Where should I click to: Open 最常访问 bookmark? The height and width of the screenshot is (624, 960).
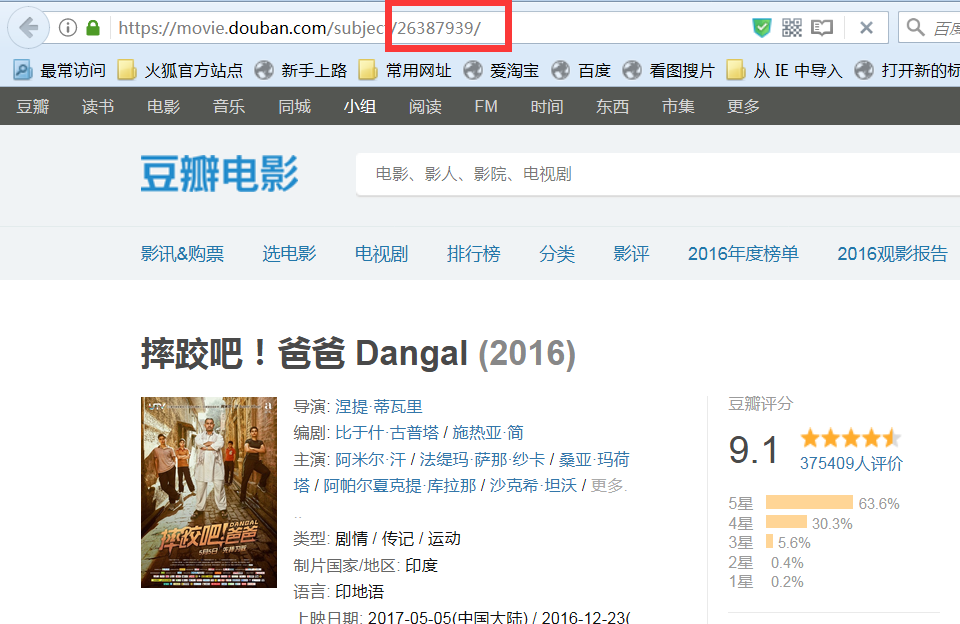tap(59, 70)
